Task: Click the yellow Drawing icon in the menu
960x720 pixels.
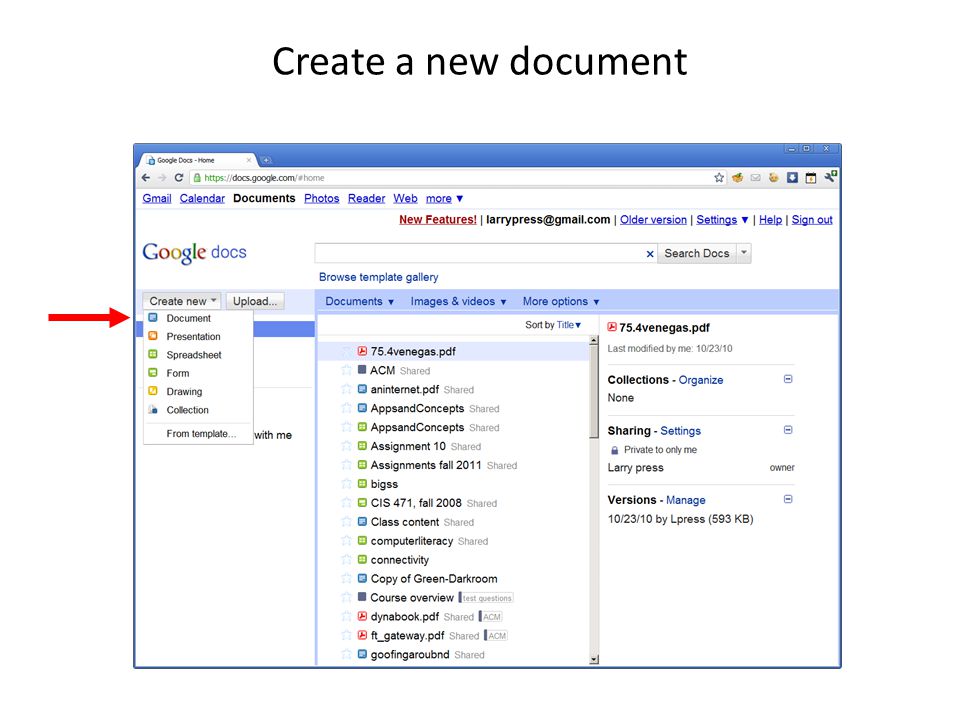Action: point(153,391)
